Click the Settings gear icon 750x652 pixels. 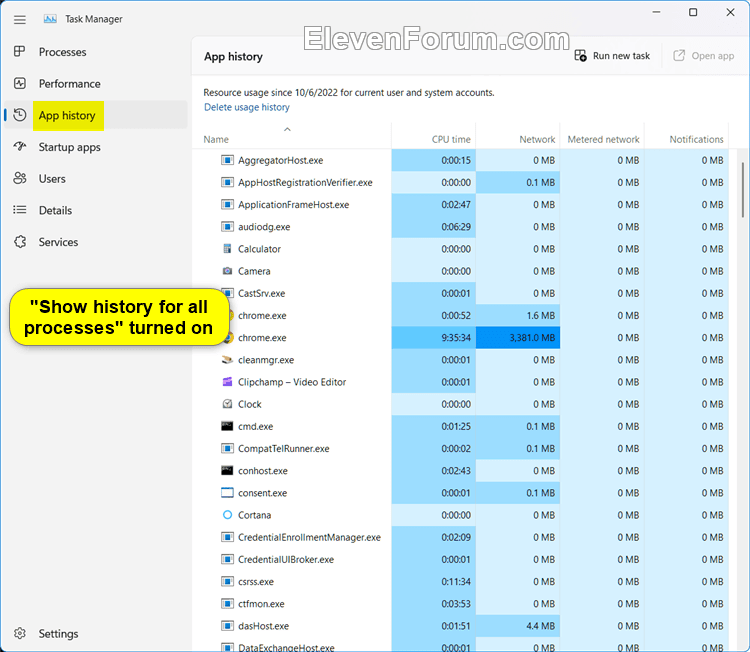click(20, 633)
